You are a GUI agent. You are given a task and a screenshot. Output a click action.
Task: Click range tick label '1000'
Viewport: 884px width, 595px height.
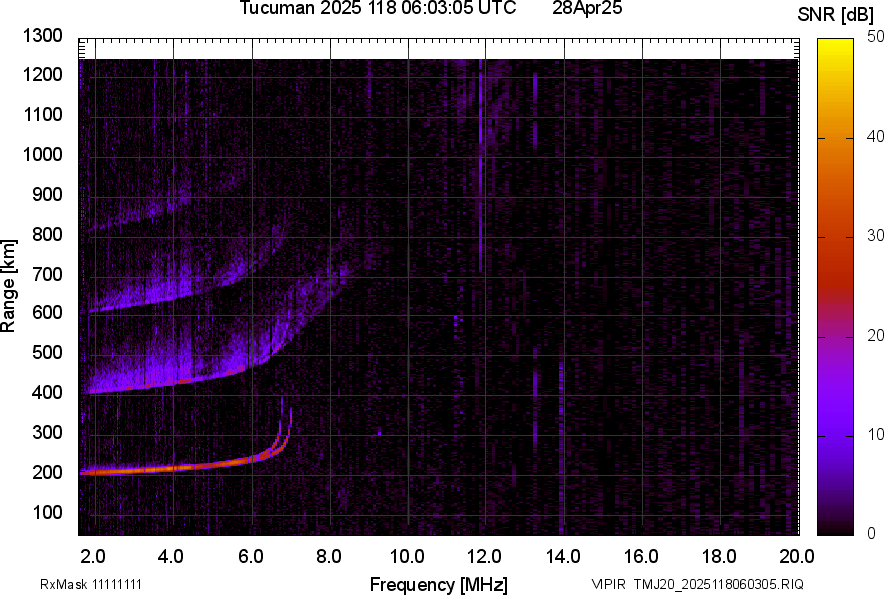pyautogui.click(x=42, y=154)
